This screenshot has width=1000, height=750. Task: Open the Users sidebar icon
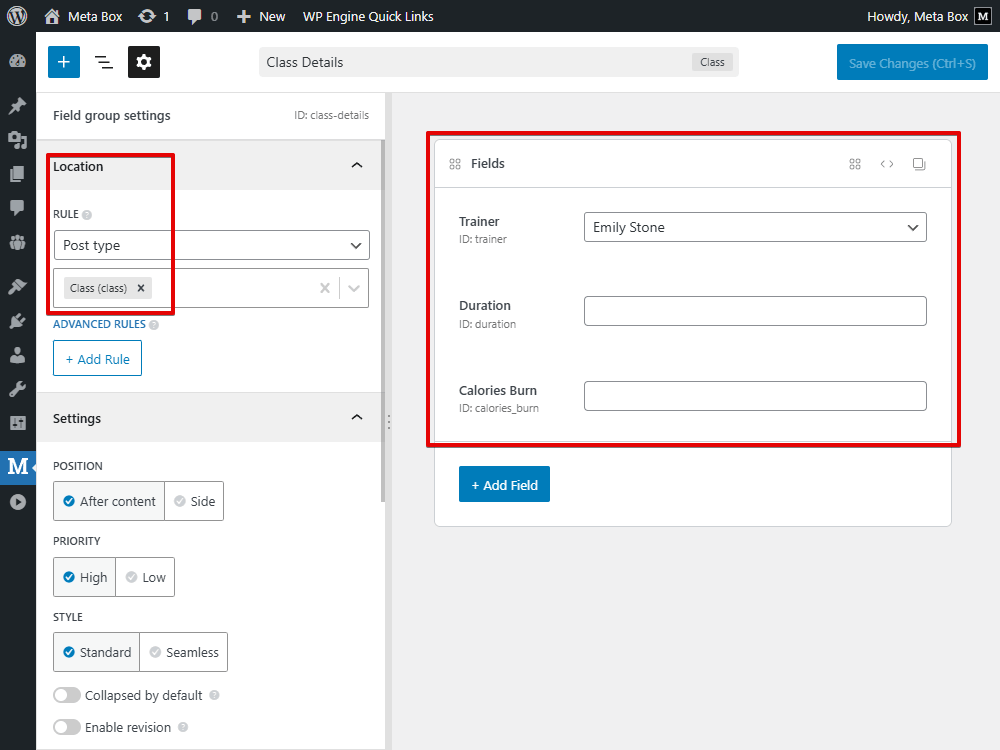pyautogui.click(x=17, y=355)
